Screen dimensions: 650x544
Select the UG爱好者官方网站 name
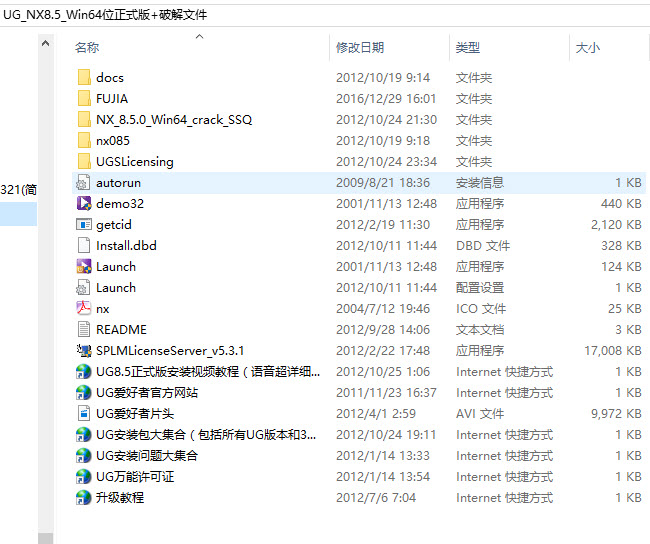[147, 393]
